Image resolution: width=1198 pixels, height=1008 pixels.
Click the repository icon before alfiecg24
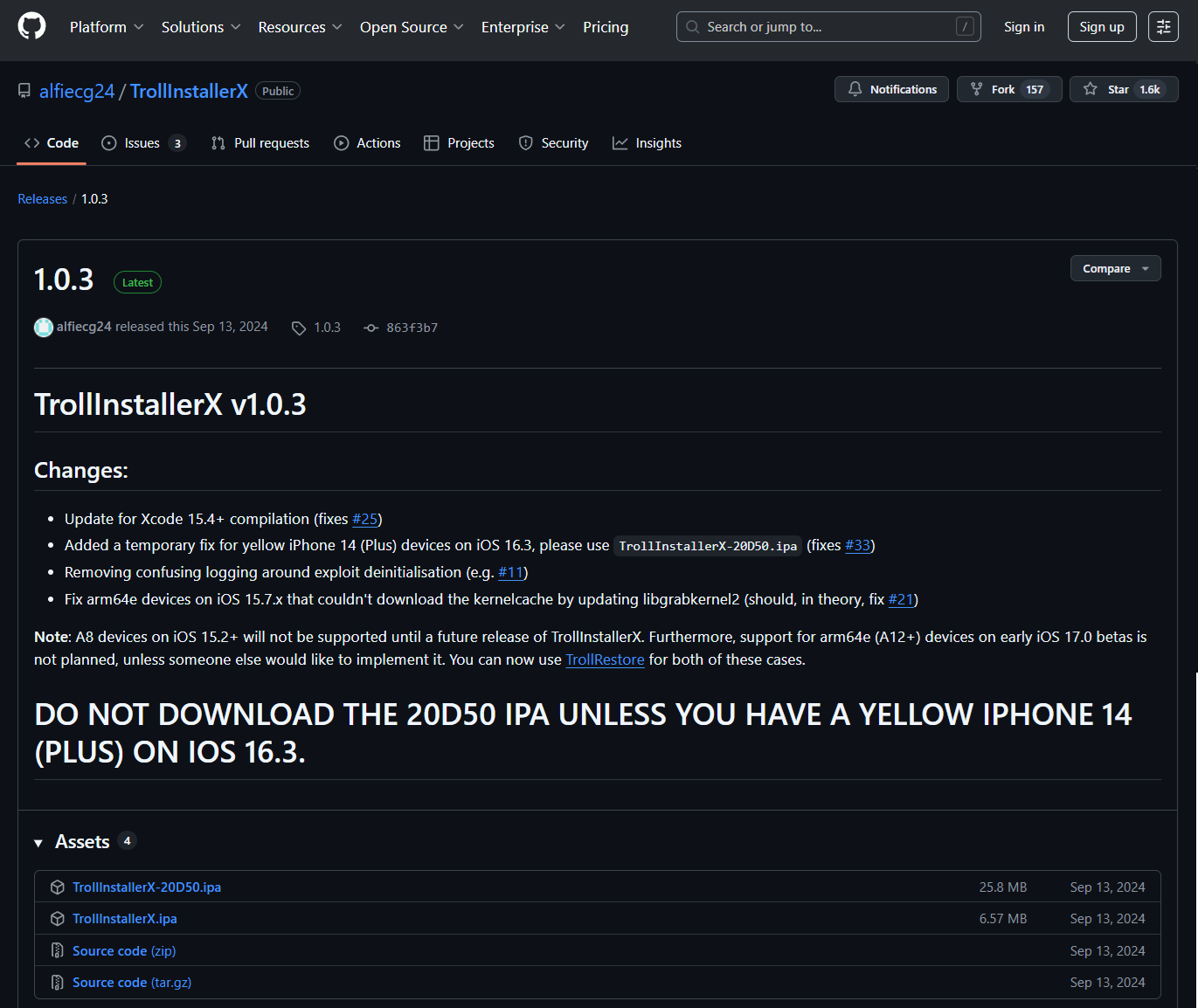pyautogui.click(x=24, y=91)
